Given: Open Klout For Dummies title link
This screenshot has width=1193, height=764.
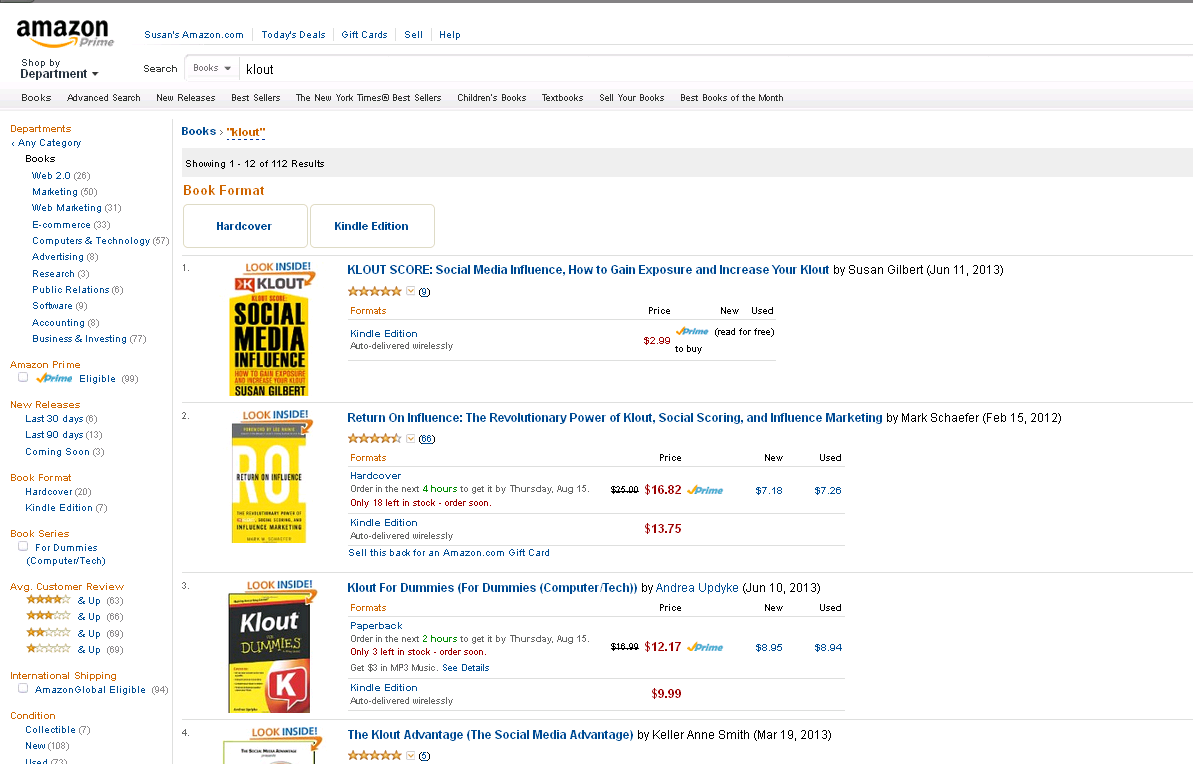Looking at the screenshot, I should 492,588.
